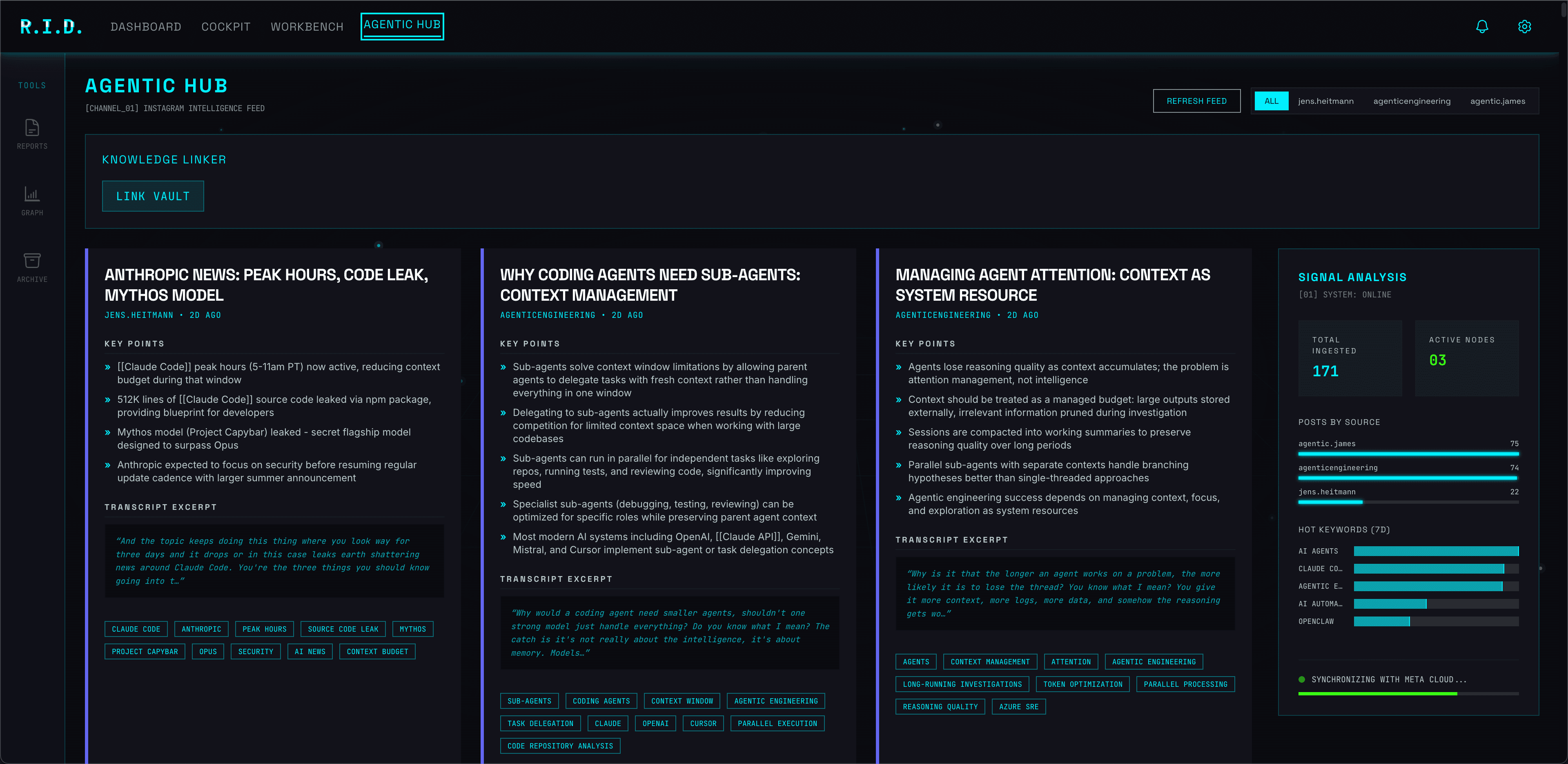
Task: Filter feed by agenticengineering
Action: coord(1412,101)
